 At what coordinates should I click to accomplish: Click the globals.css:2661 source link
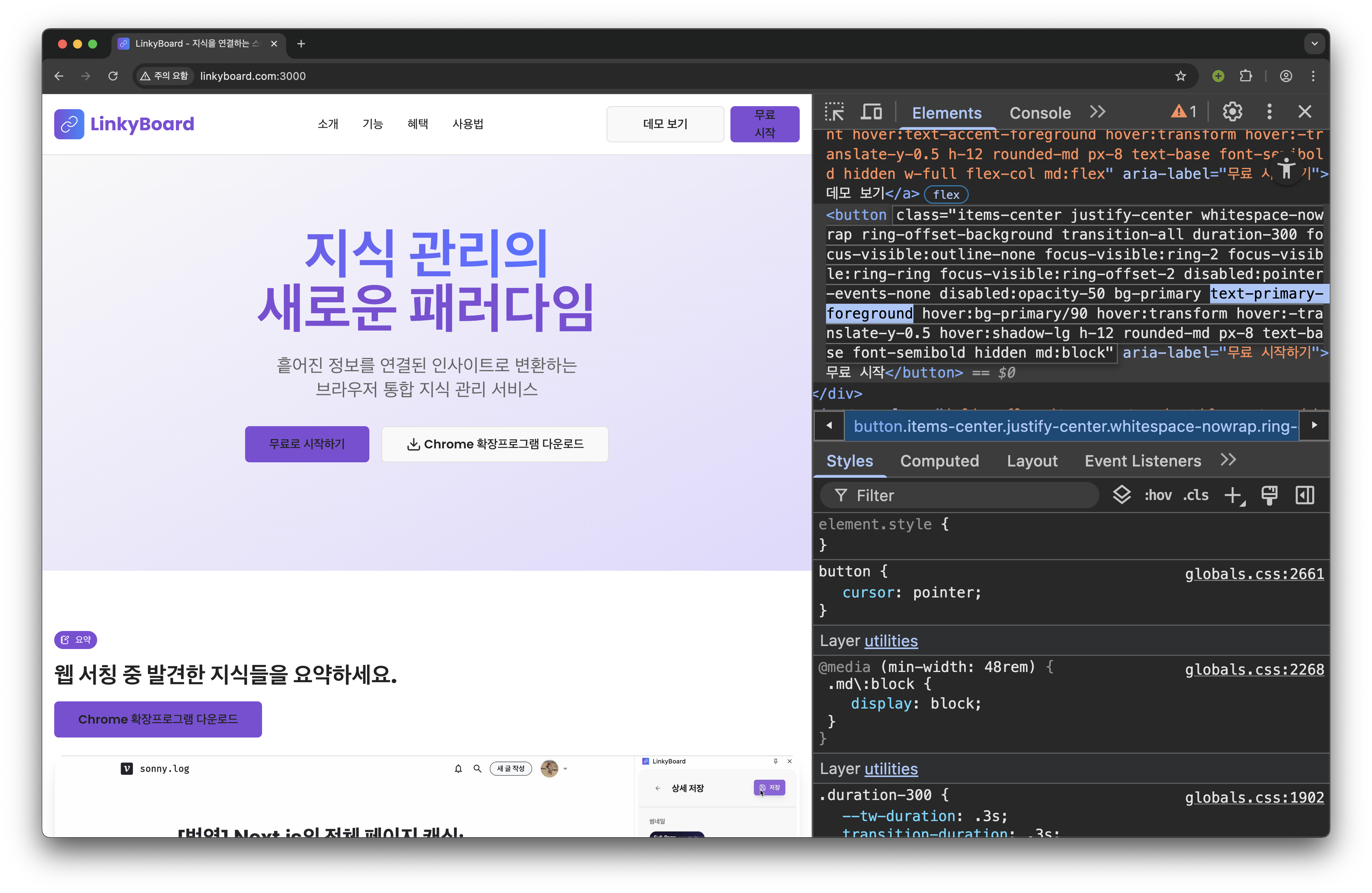(x=1254, y=574)
